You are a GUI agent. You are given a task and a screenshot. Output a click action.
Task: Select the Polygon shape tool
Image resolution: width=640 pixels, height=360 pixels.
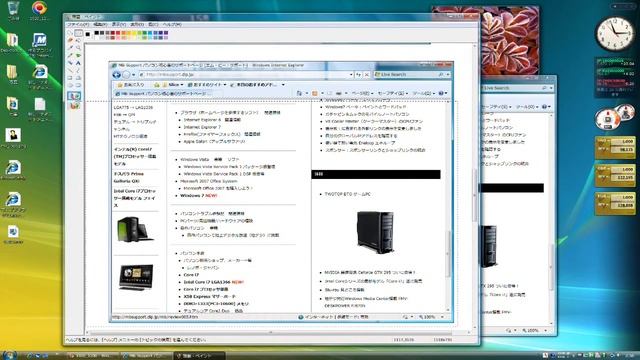pos(78,78)
